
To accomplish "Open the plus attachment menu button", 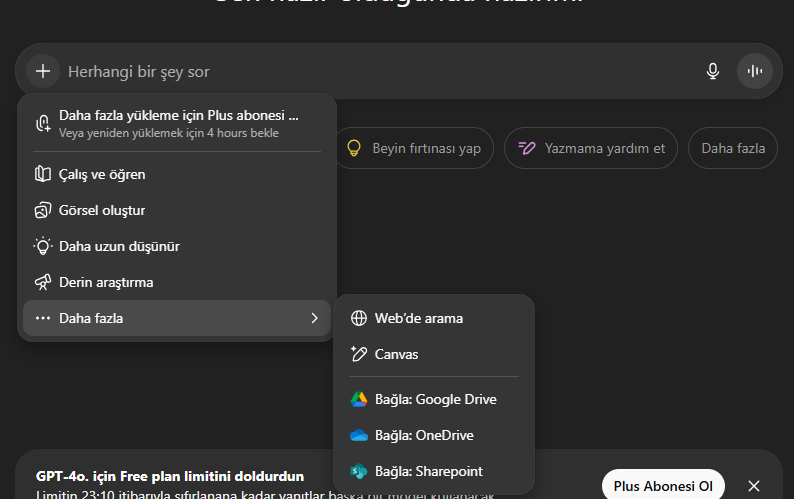I will pos(43,71).
